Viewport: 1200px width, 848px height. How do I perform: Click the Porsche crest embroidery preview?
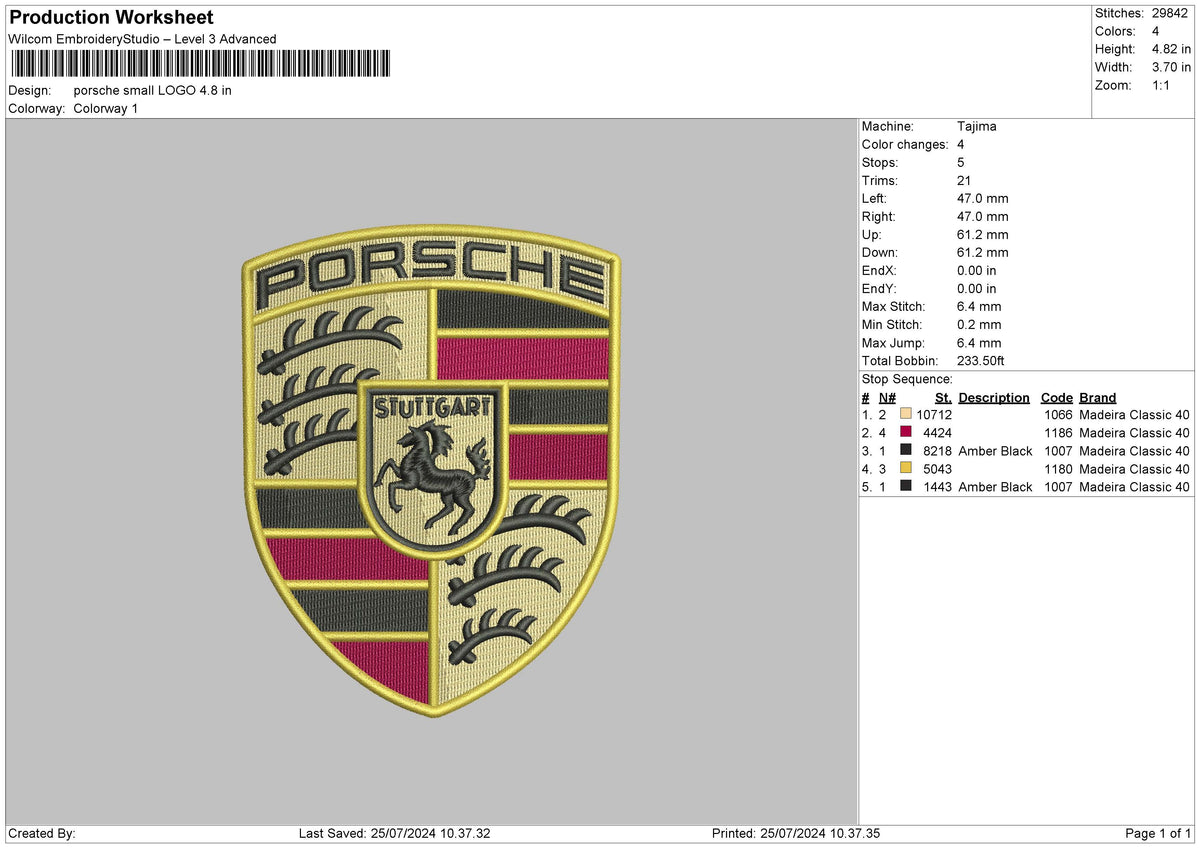[431, 470]
